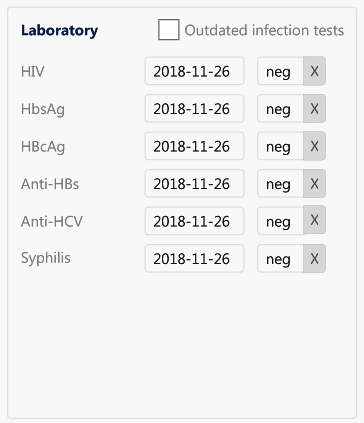Clear the HbsAg result with X

(314, 109)
